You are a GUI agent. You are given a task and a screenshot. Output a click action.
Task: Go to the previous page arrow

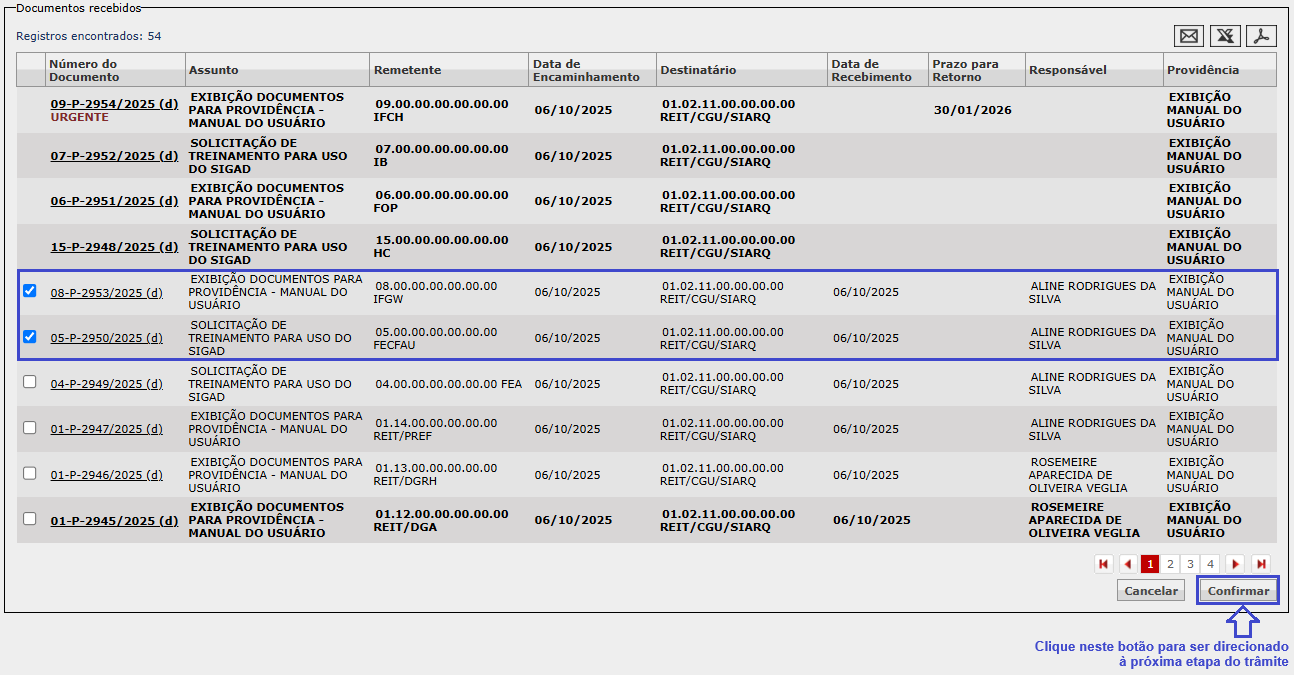1128,564
